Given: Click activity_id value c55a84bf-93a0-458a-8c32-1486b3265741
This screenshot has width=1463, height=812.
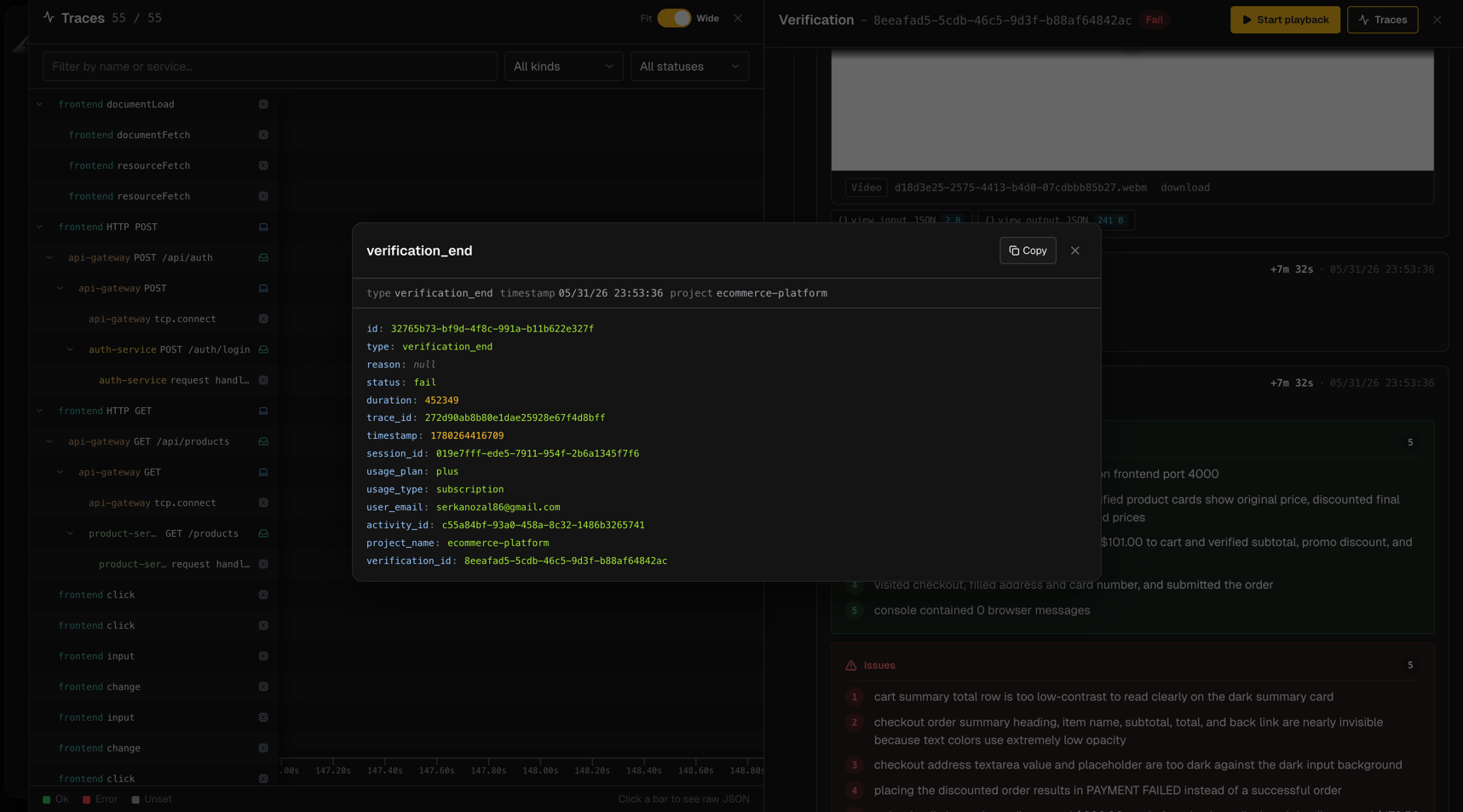Looking at the screenshot, I should pyautogui.click(x=543, y=525).
